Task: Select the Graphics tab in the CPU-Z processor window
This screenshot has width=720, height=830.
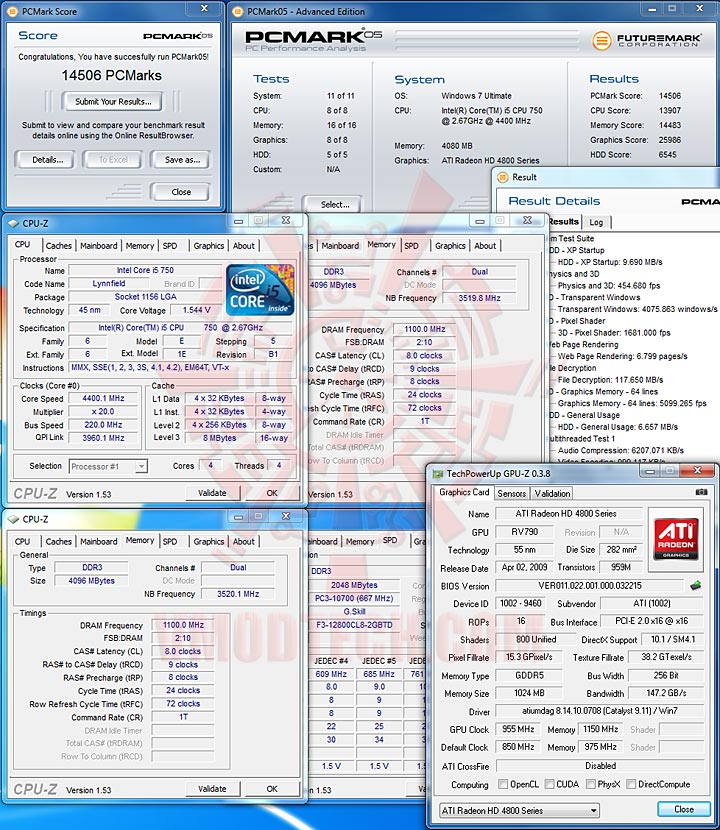Action: [x=209, y=246]
